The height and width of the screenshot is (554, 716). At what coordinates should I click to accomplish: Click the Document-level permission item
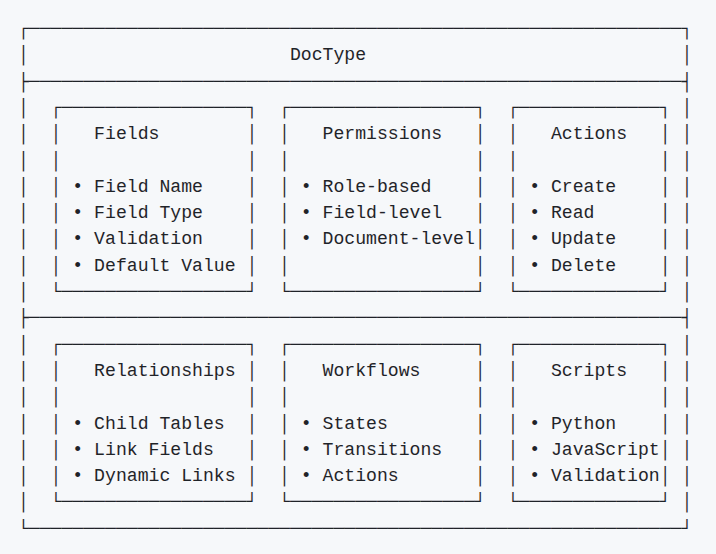click(398, 238)
